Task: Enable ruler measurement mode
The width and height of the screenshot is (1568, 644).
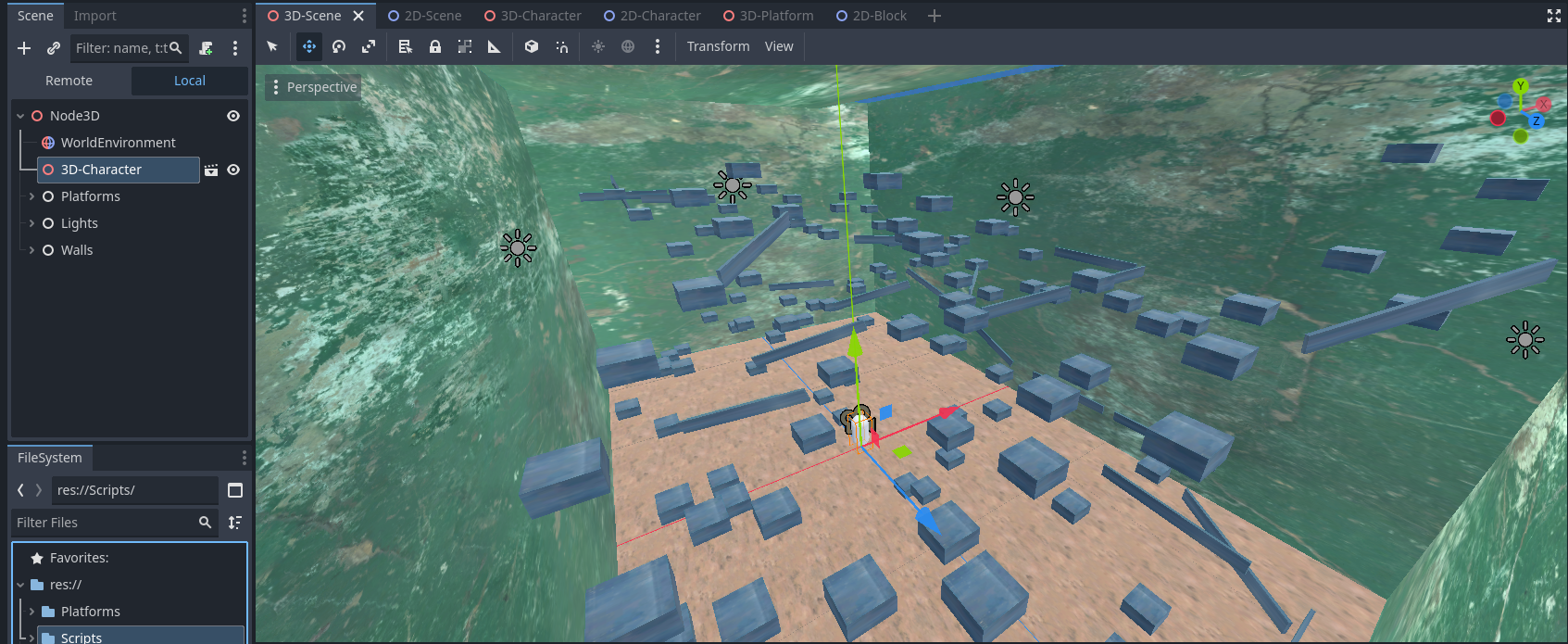Action: [495, 46]
